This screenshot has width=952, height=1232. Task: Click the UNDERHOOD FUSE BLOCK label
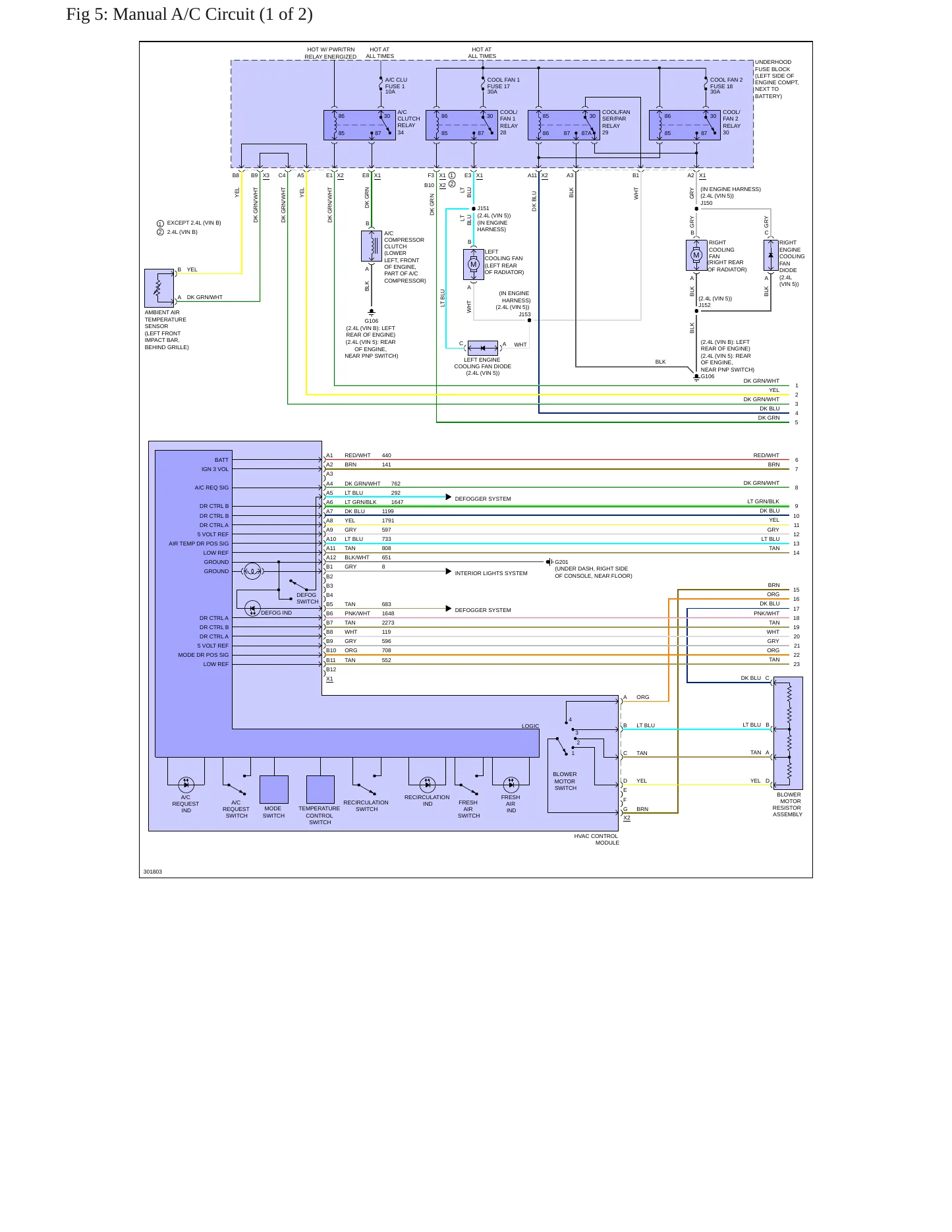(777, 79)
